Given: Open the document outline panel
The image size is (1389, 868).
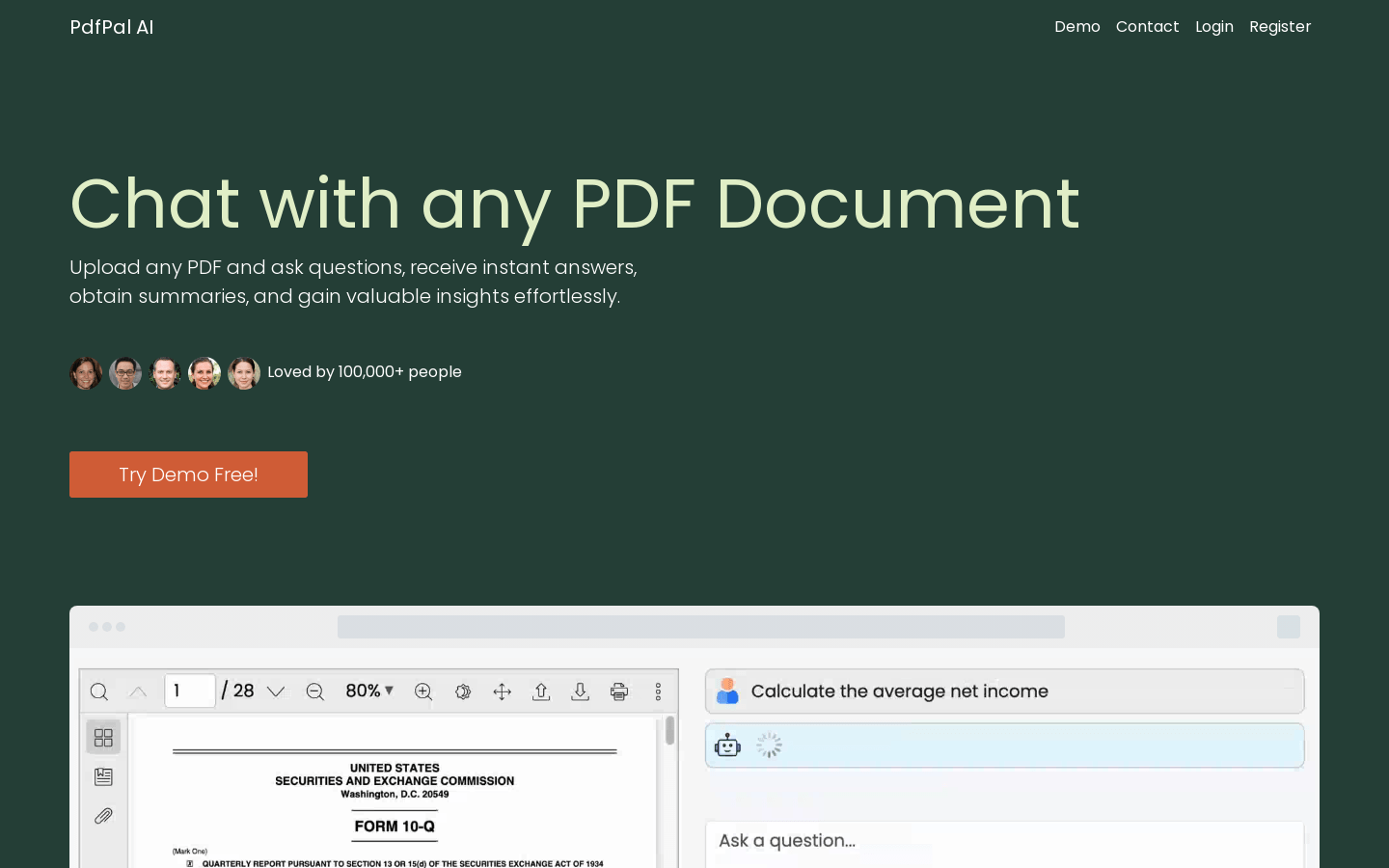Looking at the screenshot, I should (103, 776).
